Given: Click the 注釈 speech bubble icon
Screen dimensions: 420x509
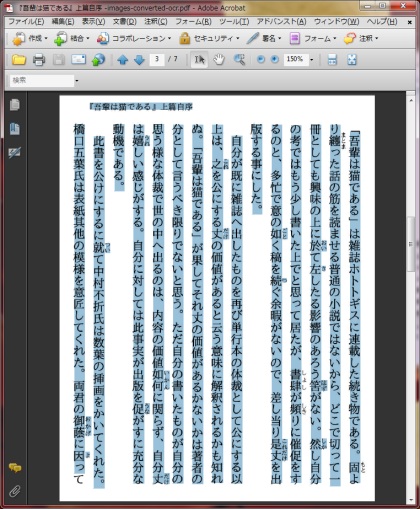Looking at the screenshot, I should [350, 39].
